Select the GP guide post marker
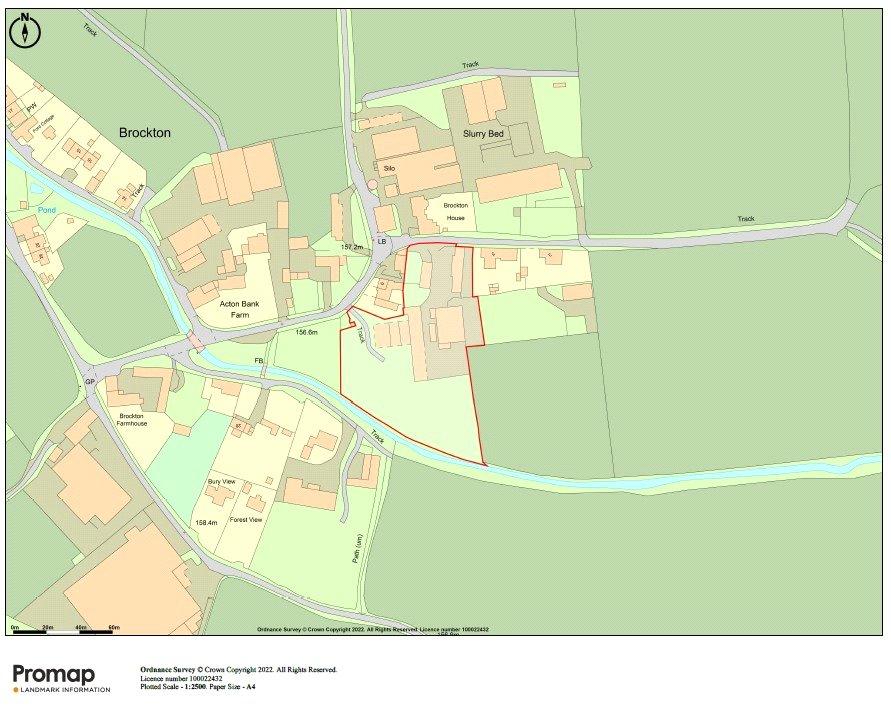Viewport: 891px width, 707px height. pos(89,382)
